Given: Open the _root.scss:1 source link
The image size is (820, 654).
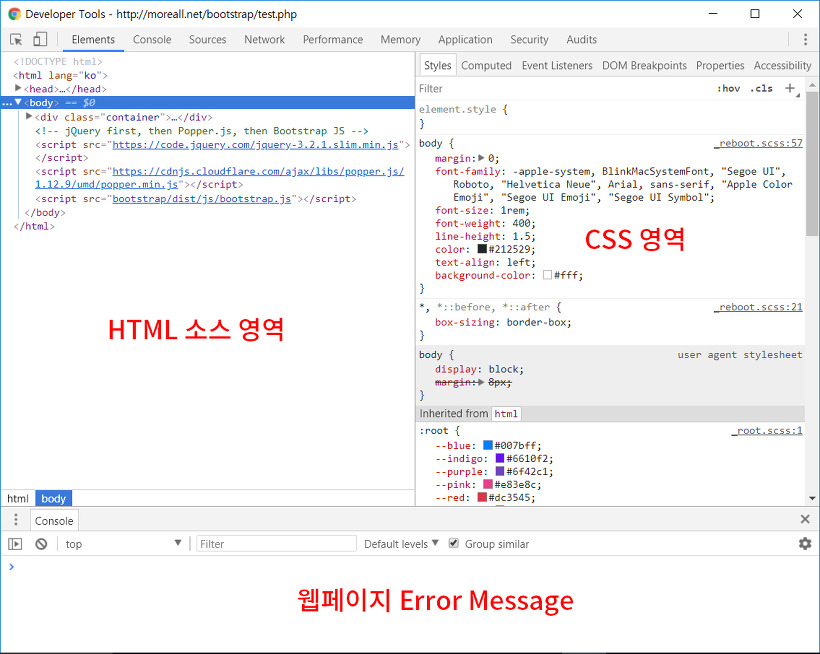Looking at the screenshot, I should point(767,431).
